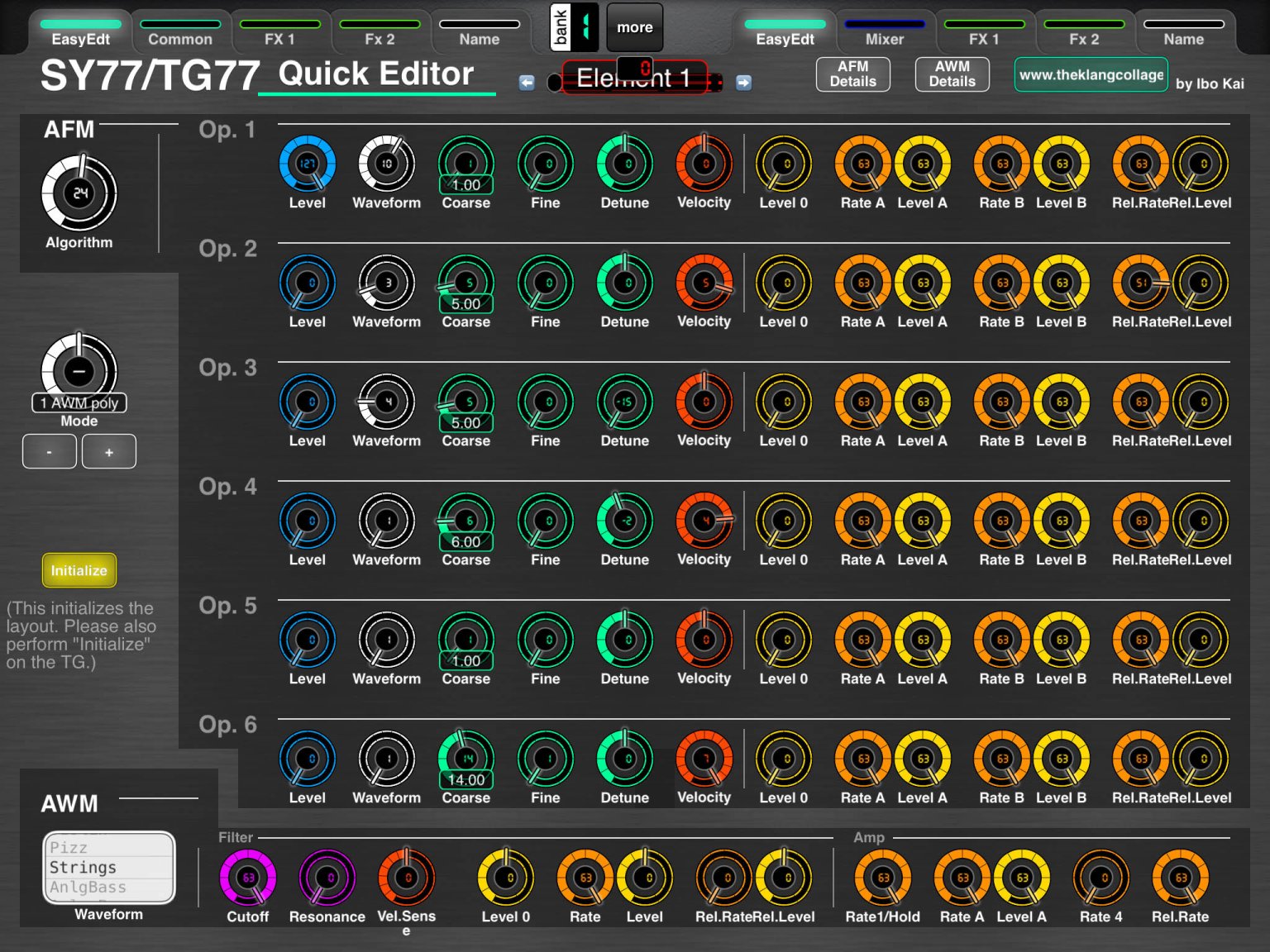This screenshot has height=952, width=1270.
Task: Click the Op. 2 Velocity knob
Action: click(704, 283)
